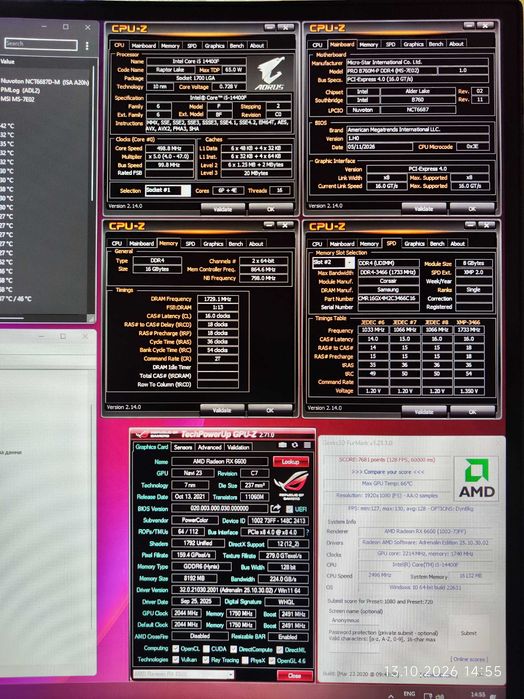Toggle Vulkan checkbox
The height and width of the screenshot is (699, 524).
click(176, 660)
